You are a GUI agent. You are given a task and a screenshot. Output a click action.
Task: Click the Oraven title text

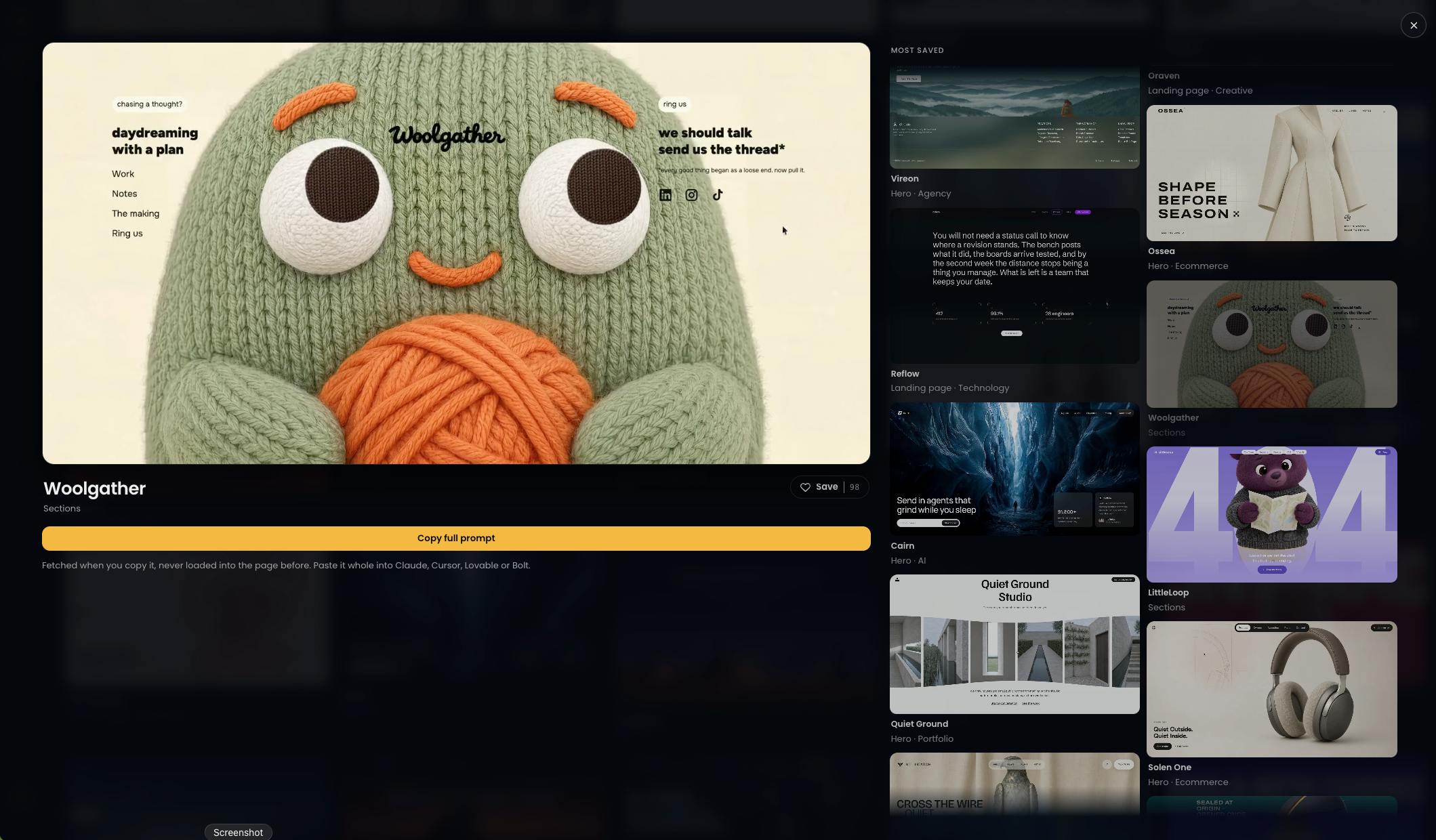tap(1164, 76)
